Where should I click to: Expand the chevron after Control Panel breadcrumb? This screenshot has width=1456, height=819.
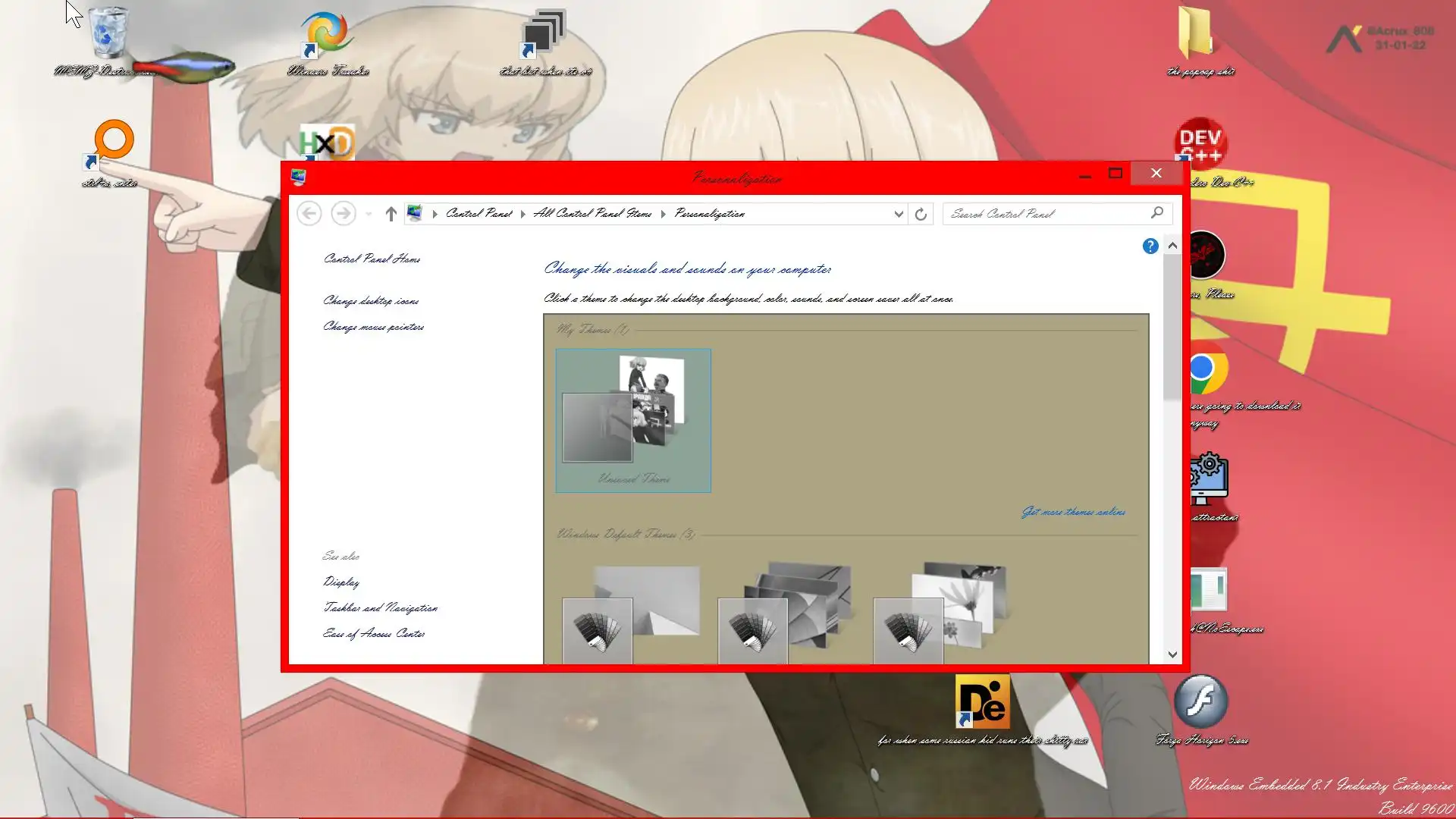pyautogui.click(x=522, y=214)
